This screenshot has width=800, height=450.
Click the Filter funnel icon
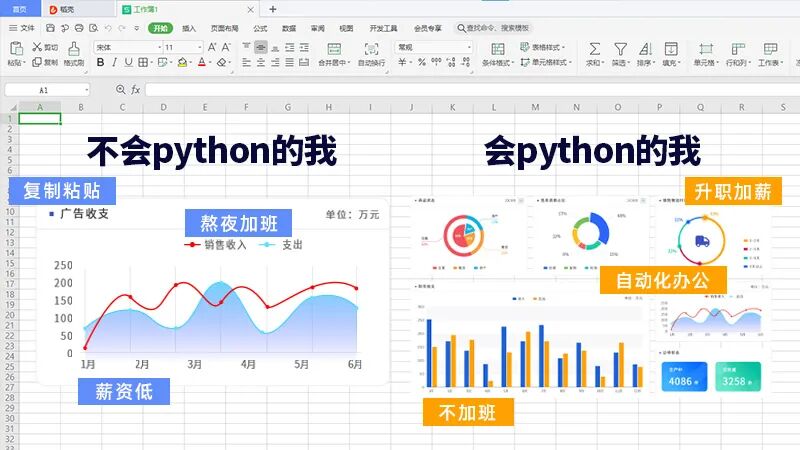click(x=620, y=49)
